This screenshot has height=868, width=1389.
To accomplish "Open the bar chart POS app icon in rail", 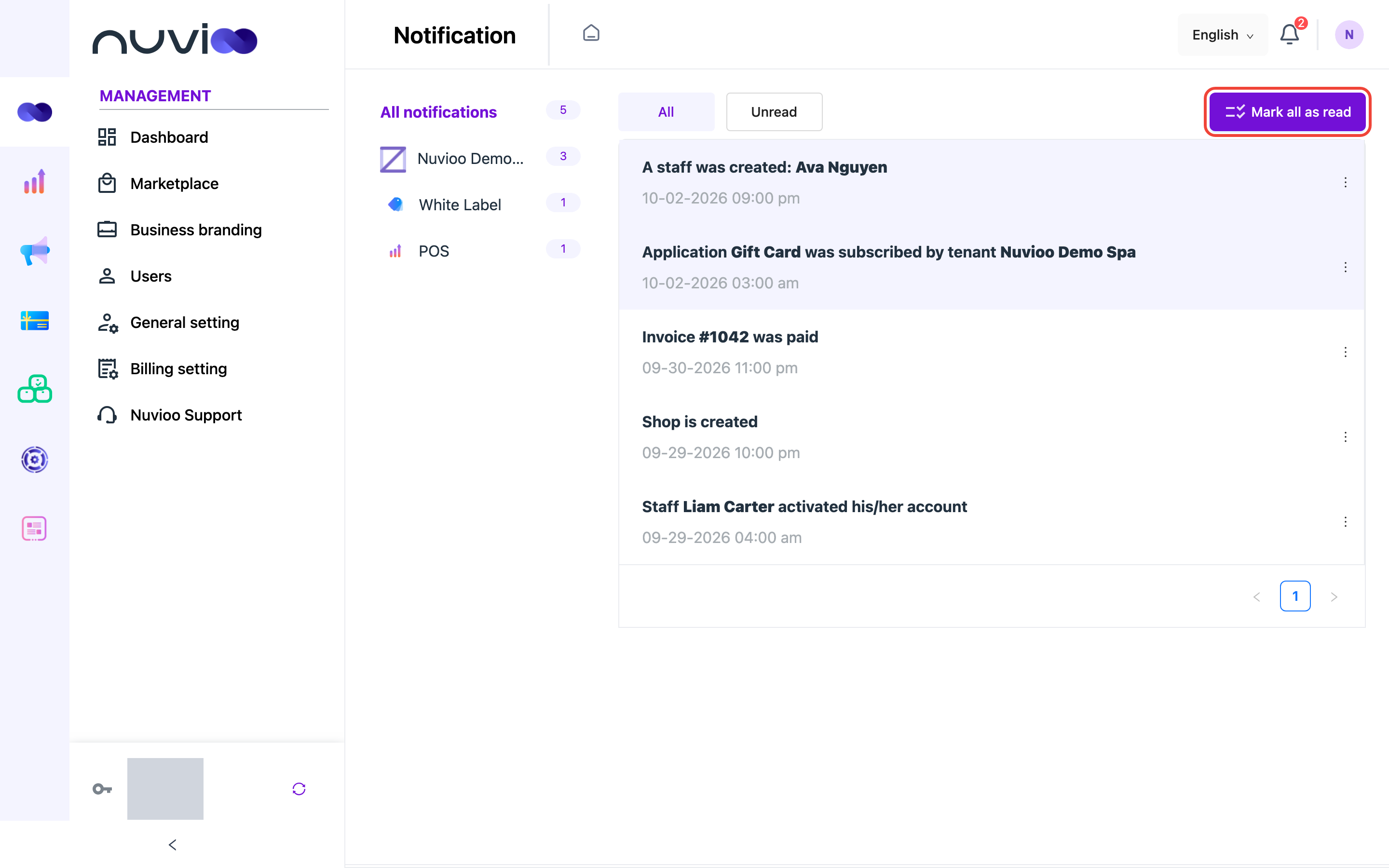I will click(x=34, y=181).
